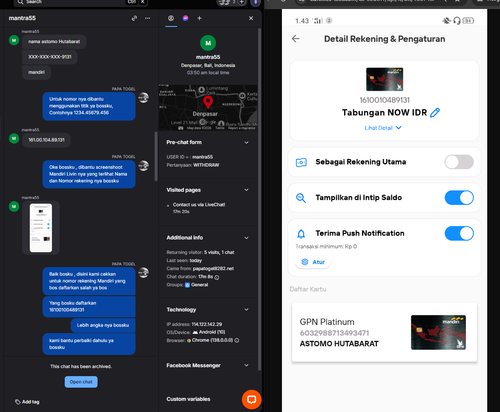The image size is (500, 412).
Task: Click the IP address 114.122.142.29 value
Action: [x=207, y=324]
